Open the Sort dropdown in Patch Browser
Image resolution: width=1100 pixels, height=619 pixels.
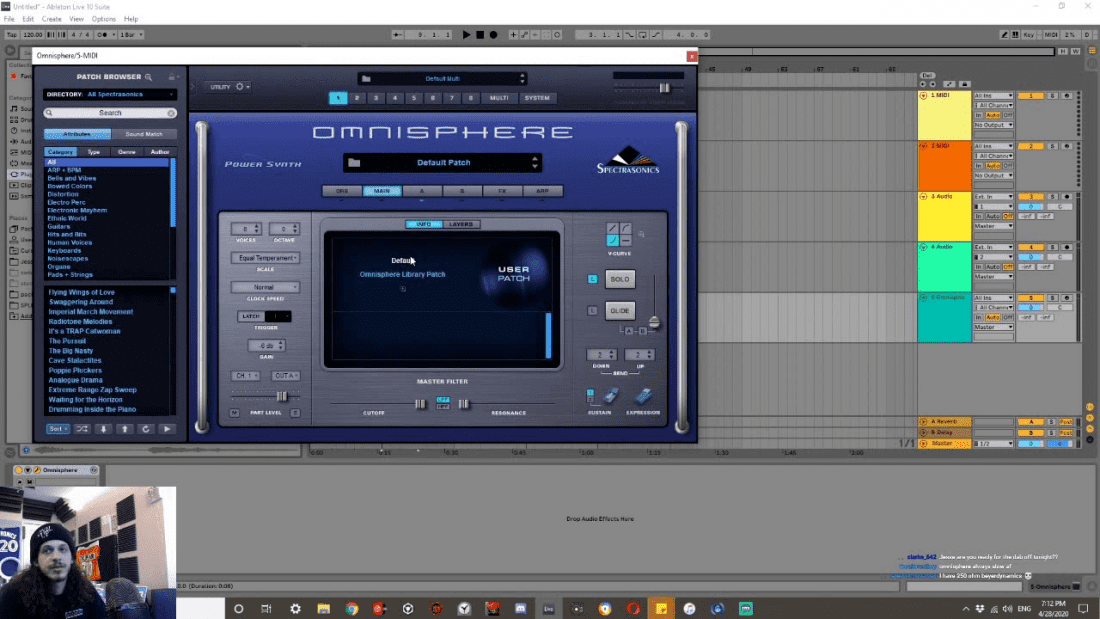58,429
